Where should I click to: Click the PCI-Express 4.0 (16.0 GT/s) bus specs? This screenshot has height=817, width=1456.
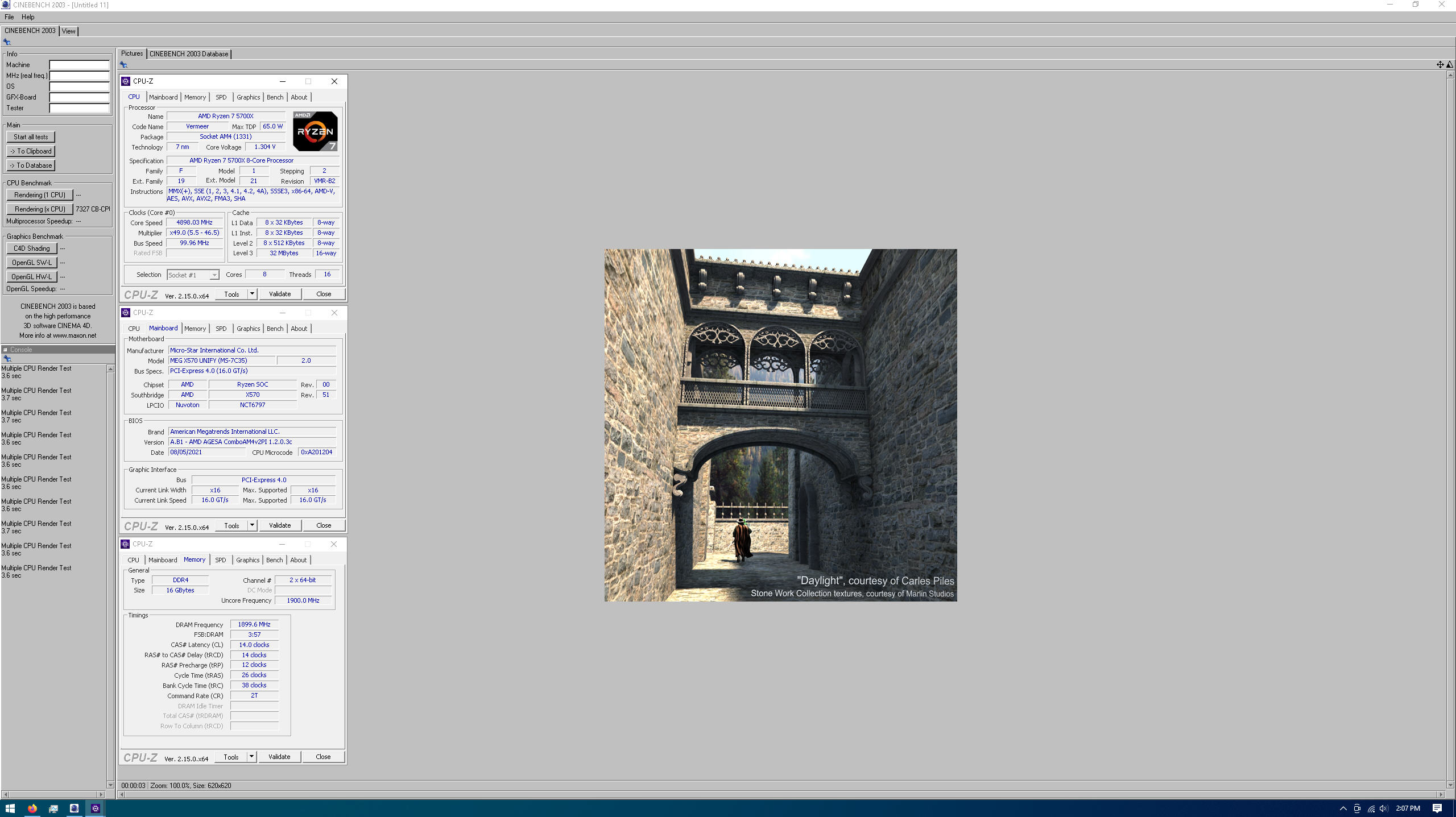[252, 371]
